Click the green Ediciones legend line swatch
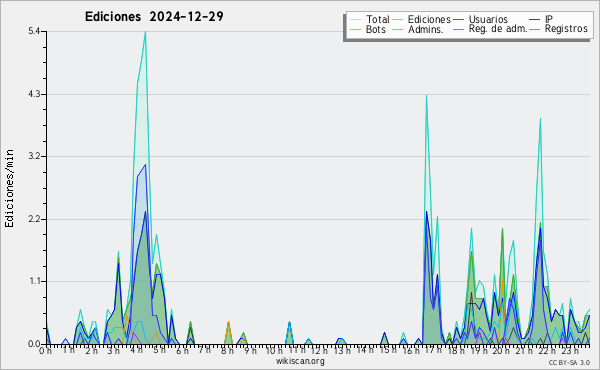Image resolution: width=600 pixels, height=370 pixels. [x=398, y=20]
